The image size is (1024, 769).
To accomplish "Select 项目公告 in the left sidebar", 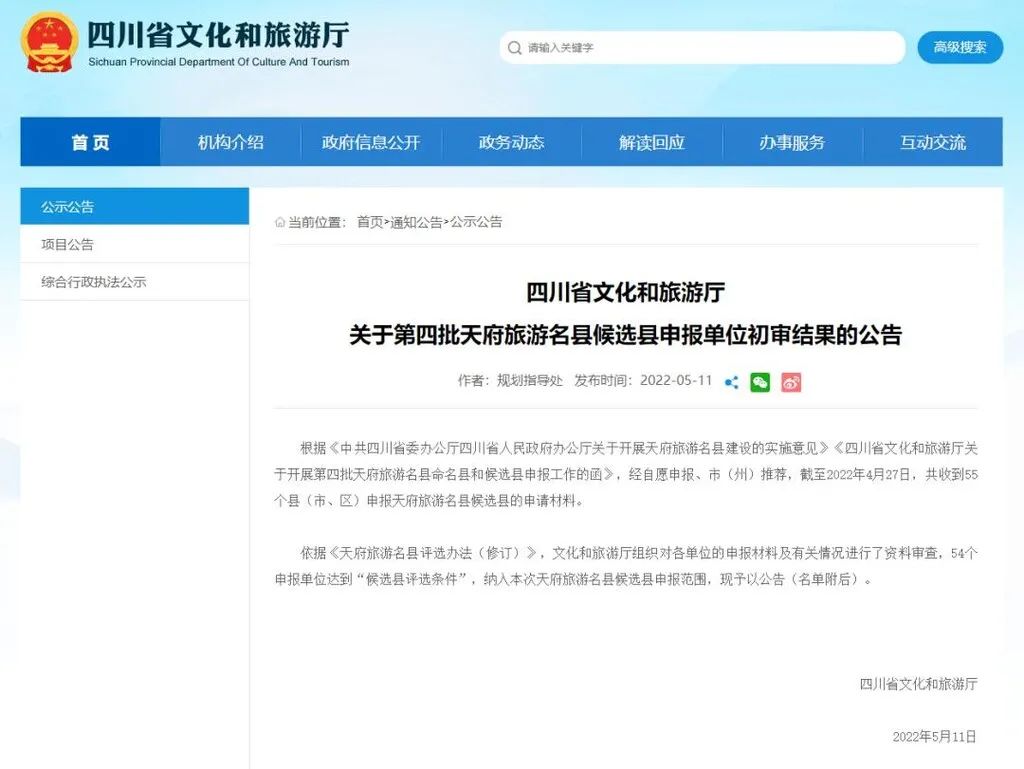I will pos(64,244).
